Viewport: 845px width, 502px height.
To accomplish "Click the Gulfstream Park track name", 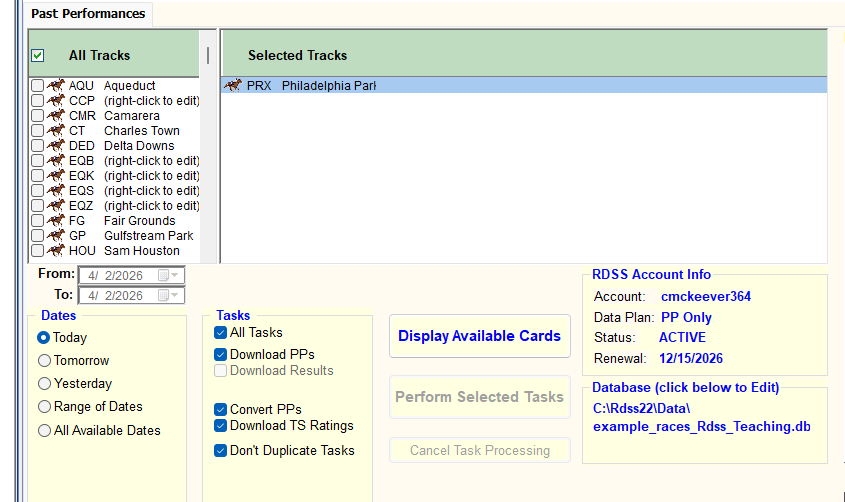I will (x=149, y=236).
